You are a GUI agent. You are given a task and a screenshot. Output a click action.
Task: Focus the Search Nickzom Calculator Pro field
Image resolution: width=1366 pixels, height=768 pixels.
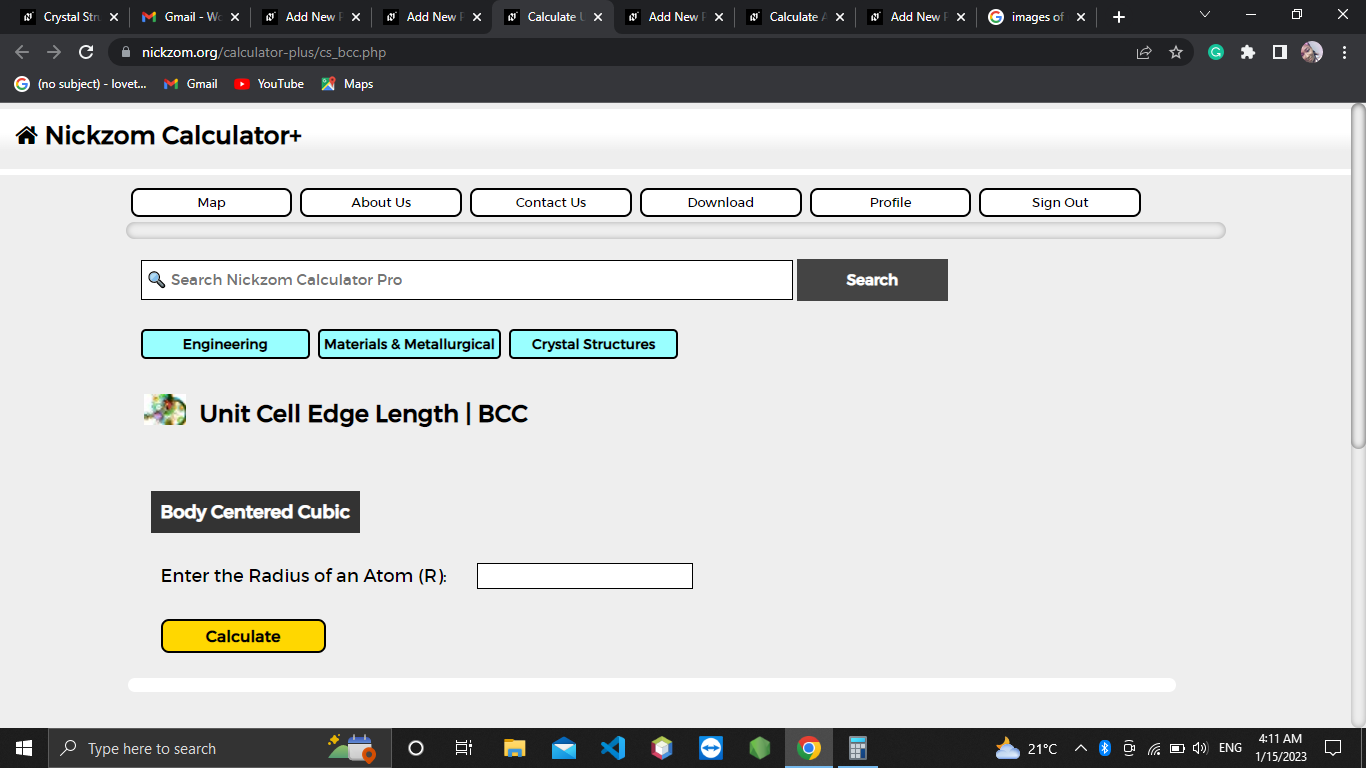(x=467, y=280)
